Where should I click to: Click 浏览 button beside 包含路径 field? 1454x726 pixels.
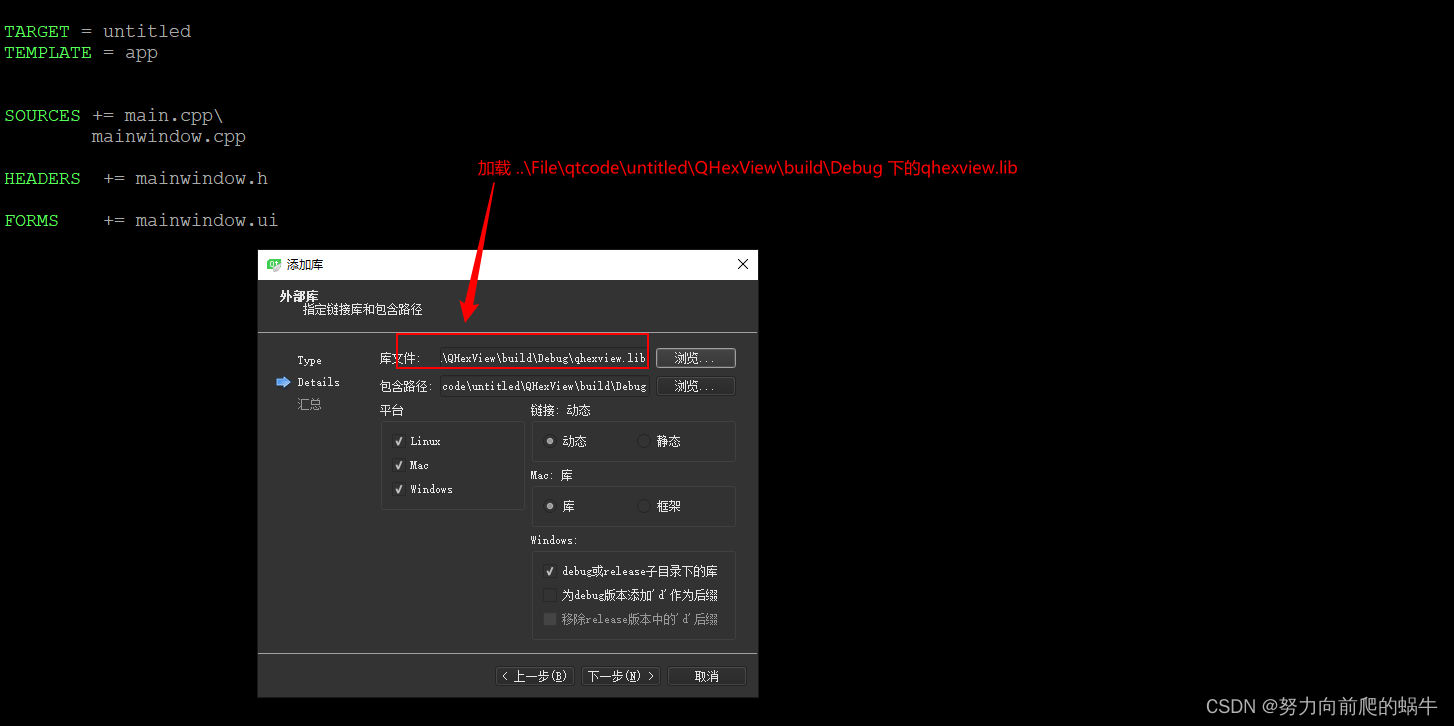coord(695,386)
